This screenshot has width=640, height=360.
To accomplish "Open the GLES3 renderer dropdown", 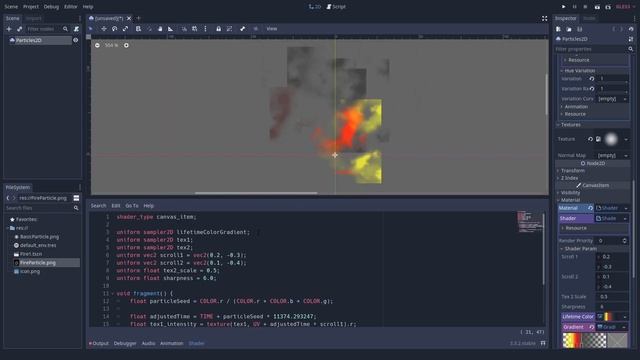I will coord(626,7).
